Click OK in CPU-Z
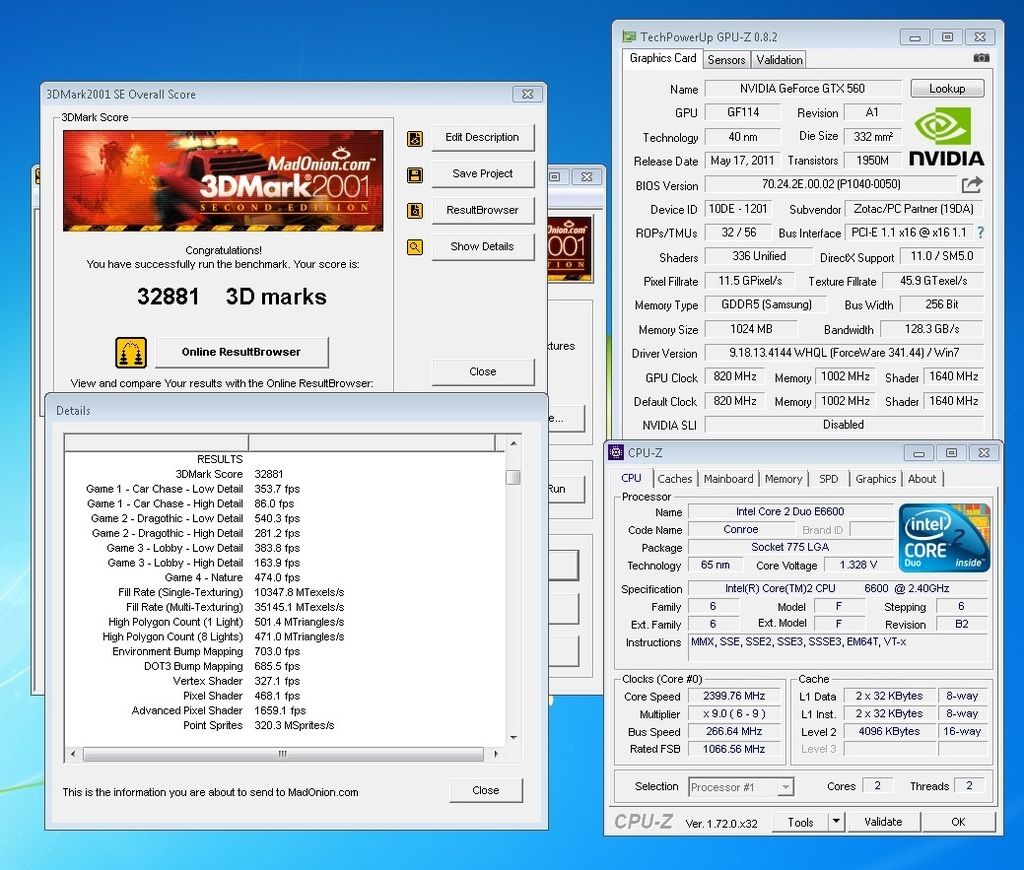1024x870 pixels. coord(958,822)
